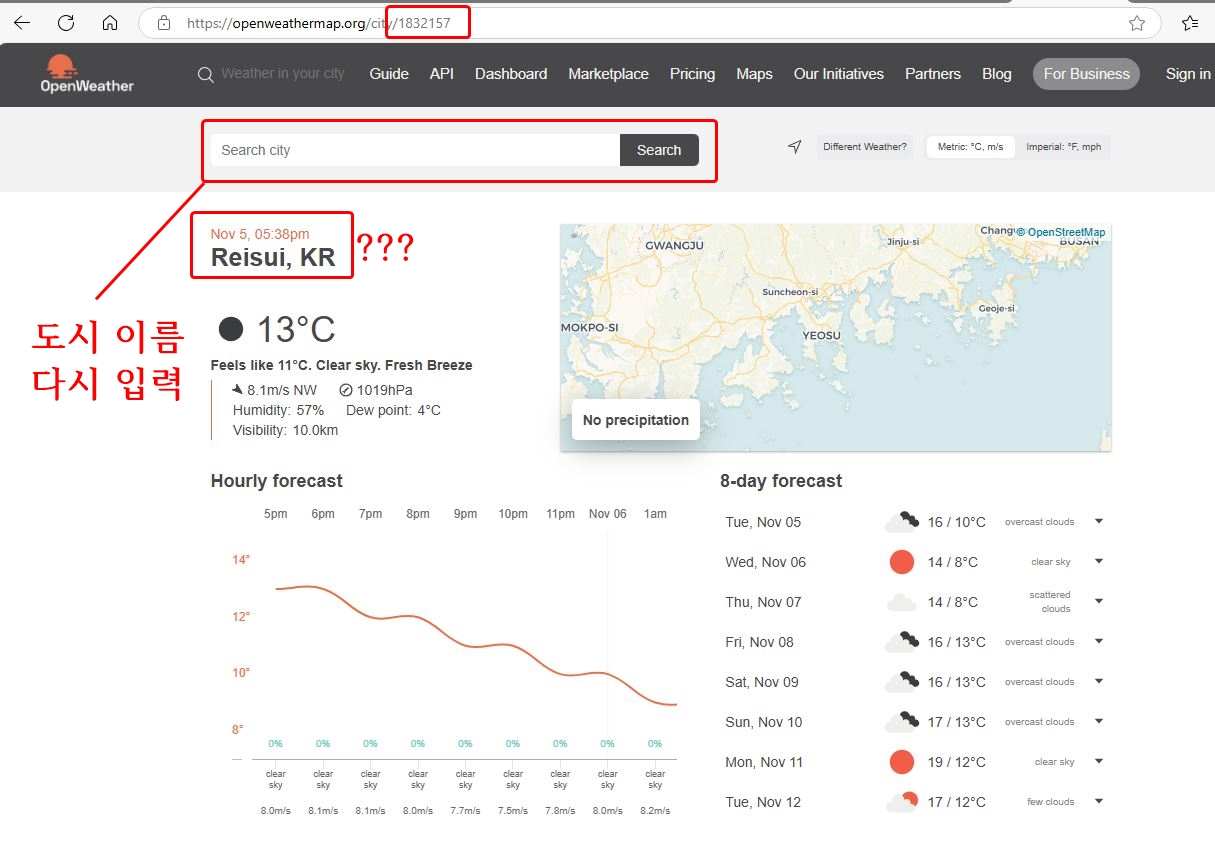Expand Sun, Nov 10 forecast arrow
The height and width of the screenshot is (852, 1215).
1099,721
